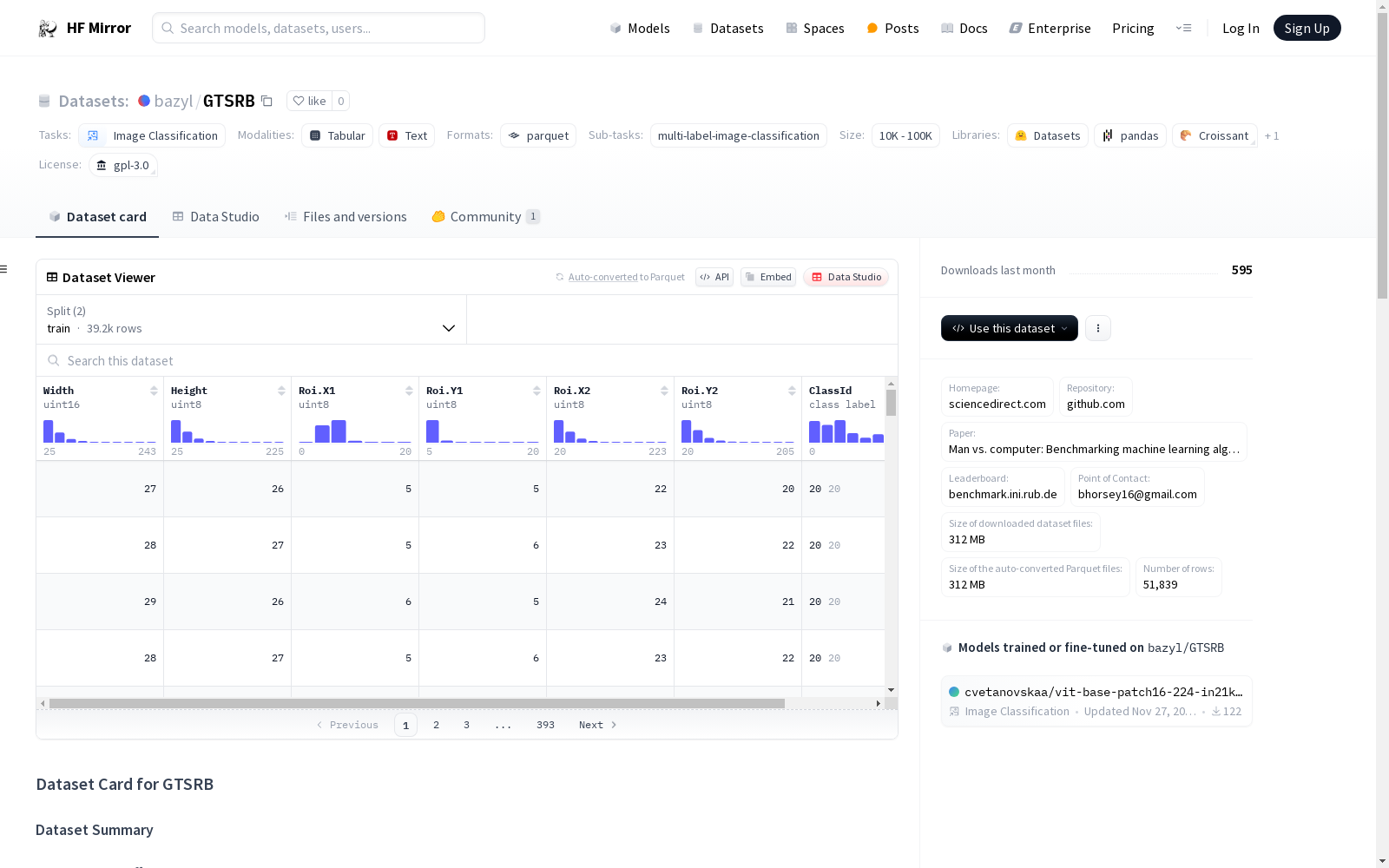This screenshot has height=868, width=1389.
Task: Click the Tabular modality tag
Action: pos(338,135)
